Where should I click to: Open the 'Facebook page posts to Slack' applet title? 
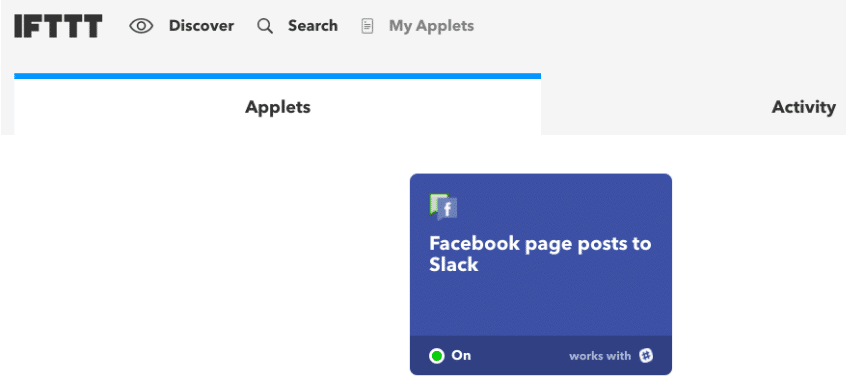(x=540, y=254)
